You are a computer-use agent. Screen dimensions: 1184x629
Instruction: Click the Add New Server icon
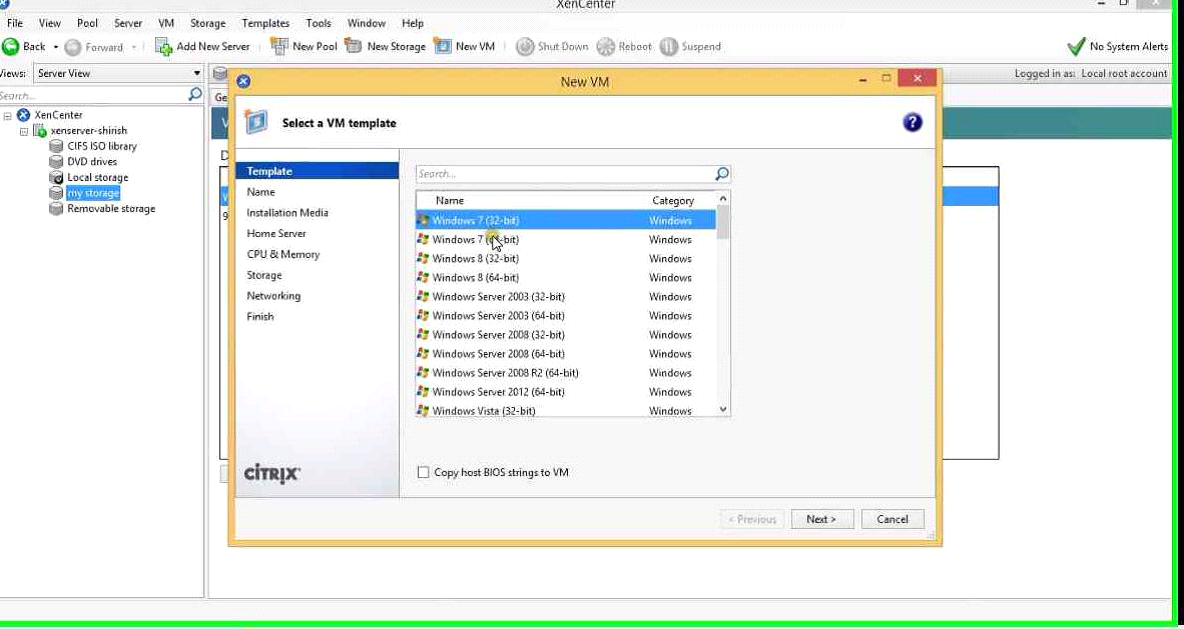pos(163,47)
